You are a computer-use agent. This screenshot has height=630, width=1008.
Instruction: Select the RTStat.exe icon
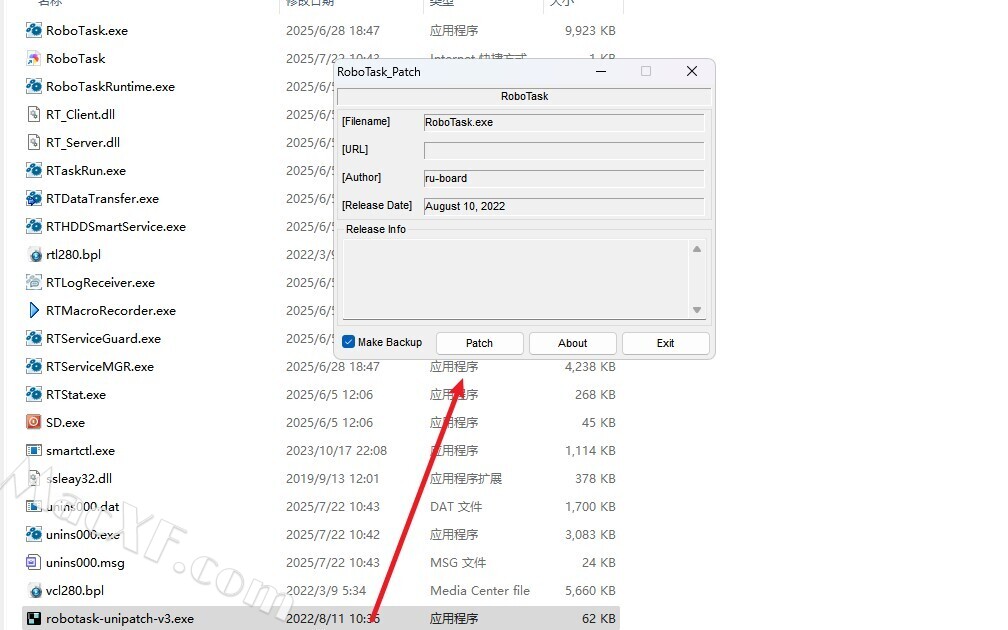click(x=33, y=394)
